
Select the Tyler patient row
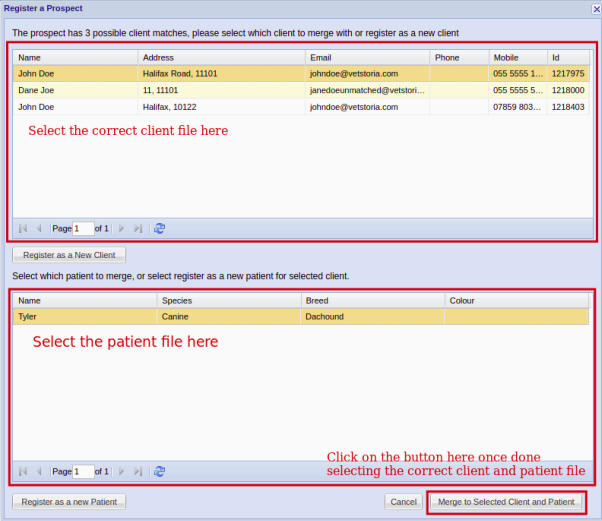(x=301, y=317)
